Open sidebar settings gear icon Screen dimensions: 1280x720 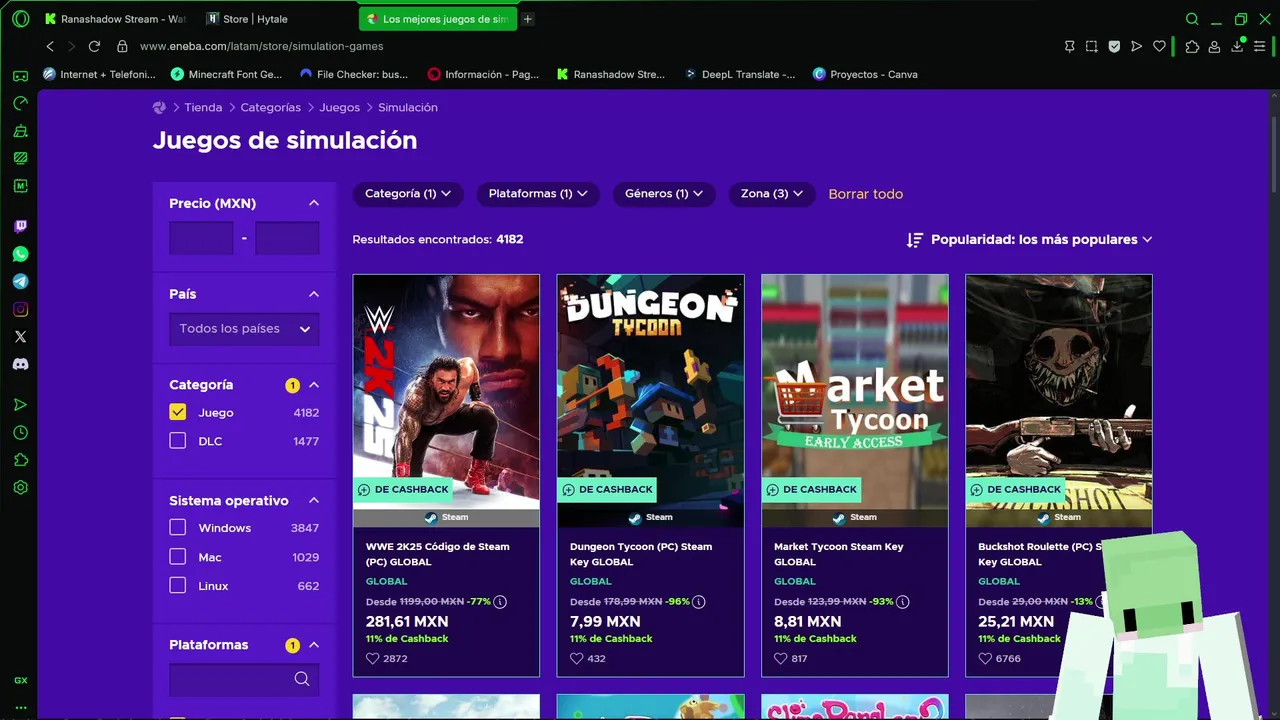[x=20, y=488]
